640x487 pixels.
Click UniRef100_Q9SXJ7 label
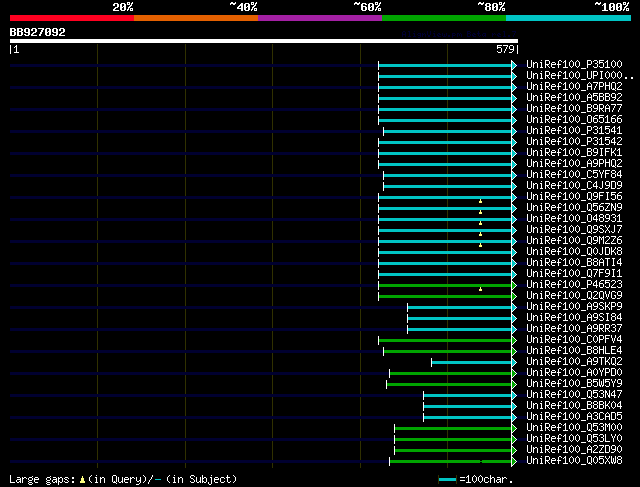pyautogui.click(x=574, y=230)
